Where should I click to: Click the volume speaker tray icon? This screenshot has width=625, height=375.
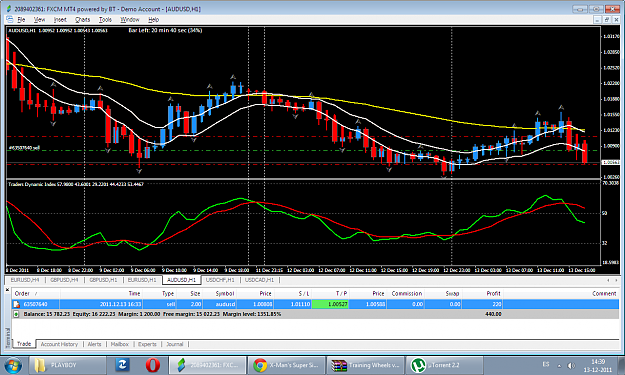point(571,365)
